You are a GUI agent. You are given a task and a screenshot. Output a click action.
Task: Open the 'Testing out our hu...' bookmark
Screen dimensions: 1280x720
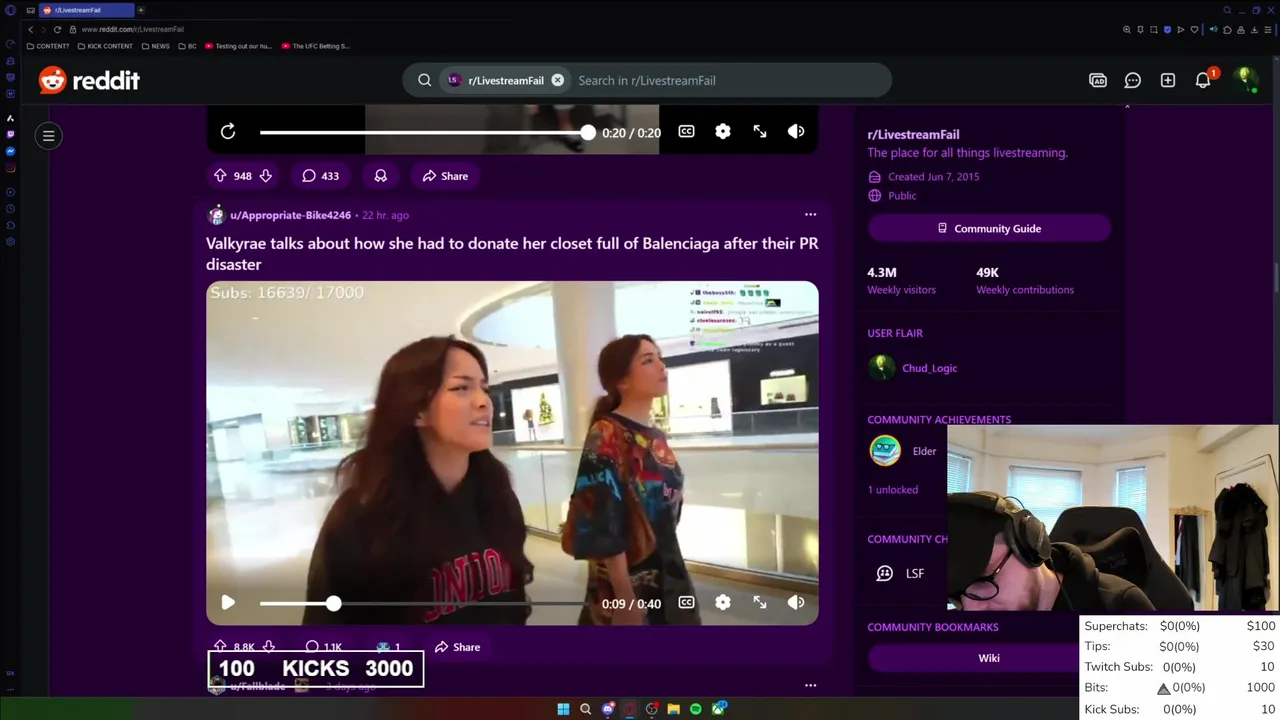coord(238,46)
